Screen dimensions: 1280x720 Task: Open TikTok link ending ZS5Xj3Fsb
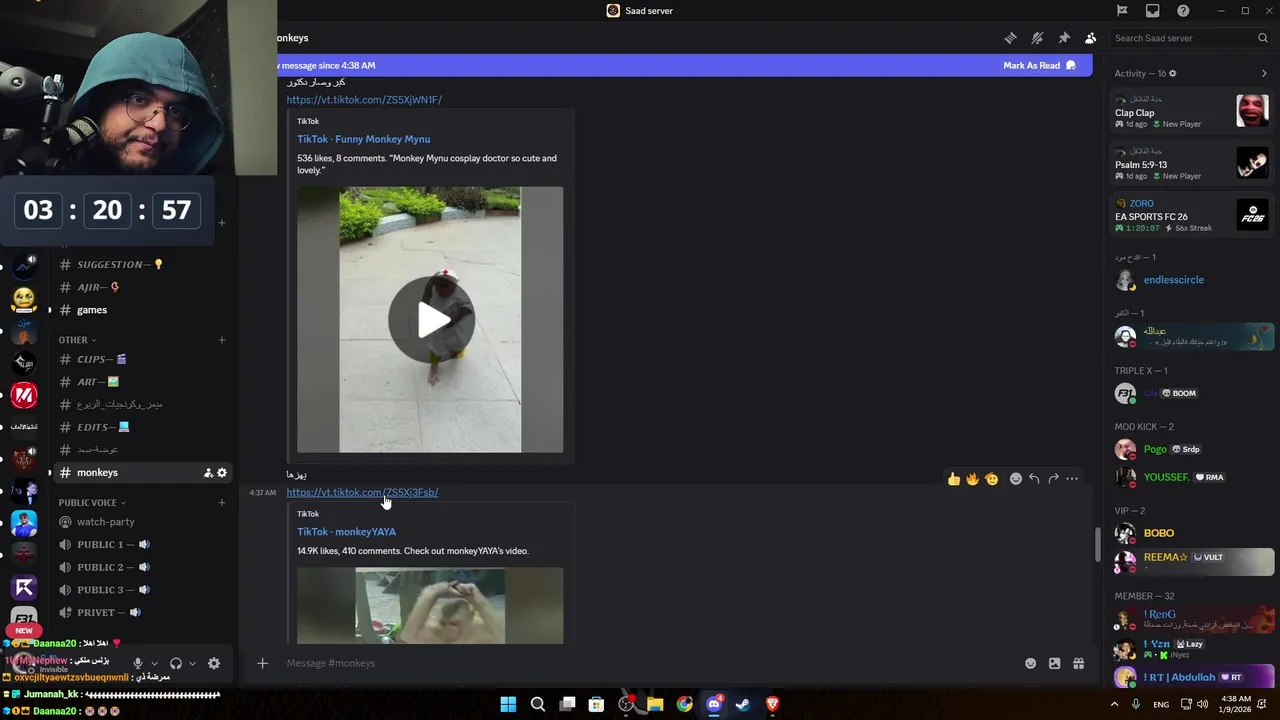362,492
